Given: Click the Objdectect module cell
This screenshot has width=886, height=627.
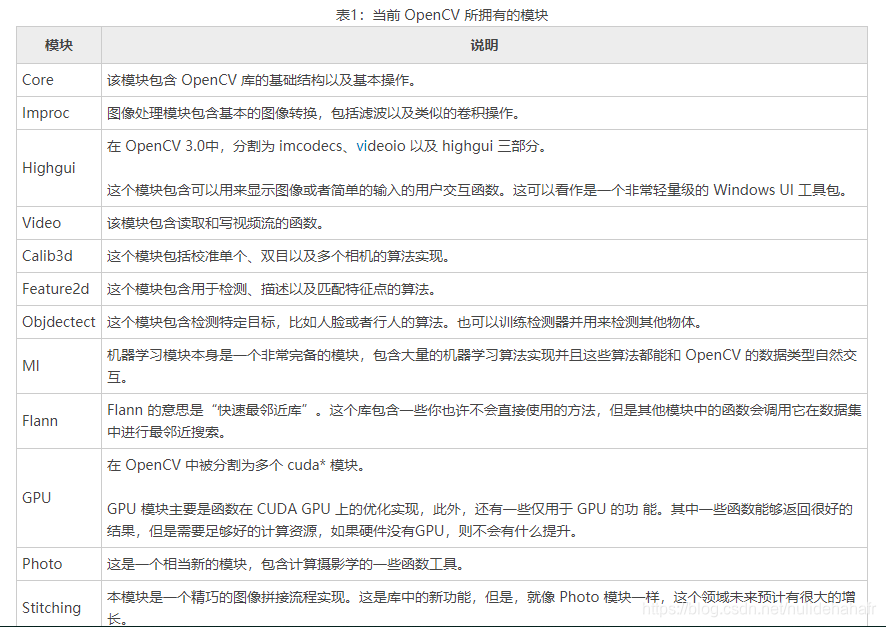Looking at the screenshot, I should (59, 322).
